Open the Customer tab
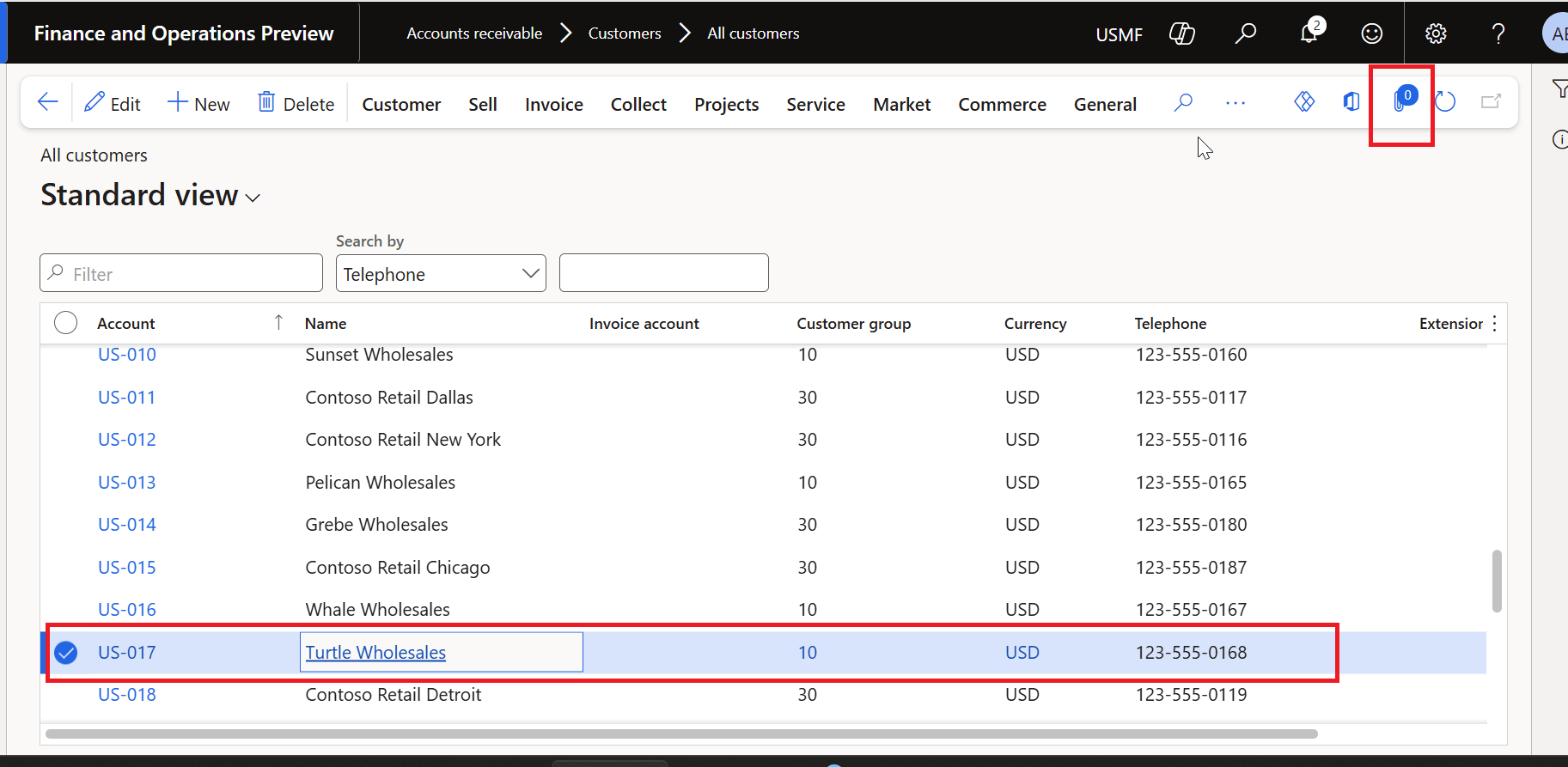 coord(401,104)
